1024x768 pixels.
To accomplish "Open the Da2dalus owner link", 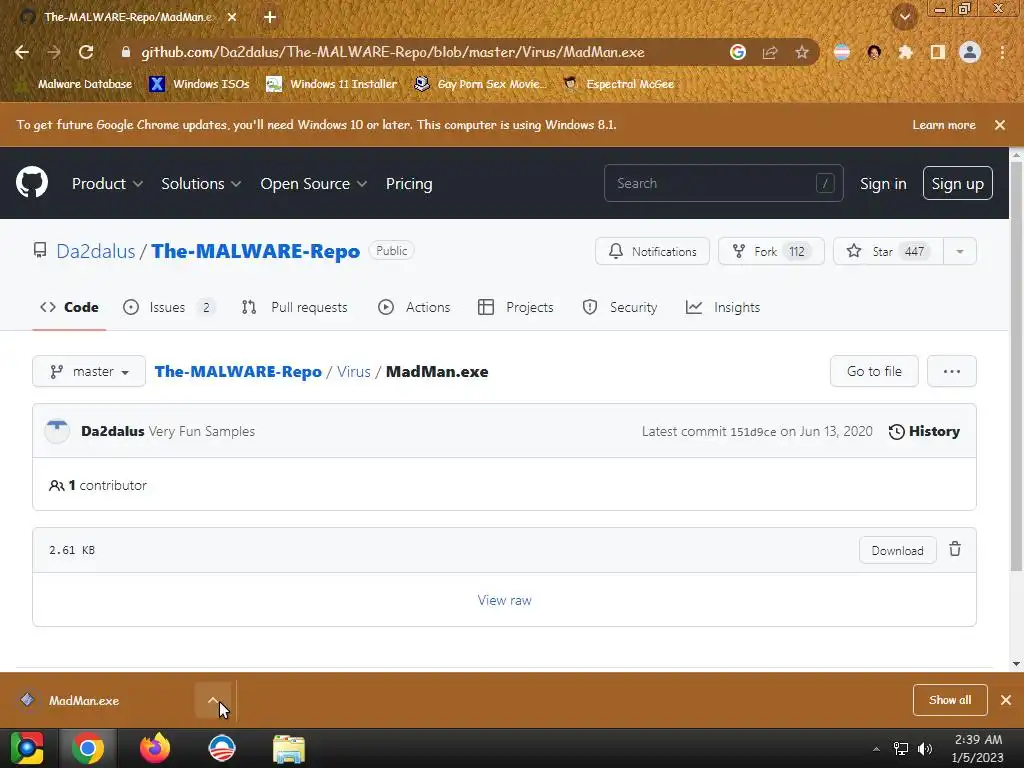I will coord(96,251).
